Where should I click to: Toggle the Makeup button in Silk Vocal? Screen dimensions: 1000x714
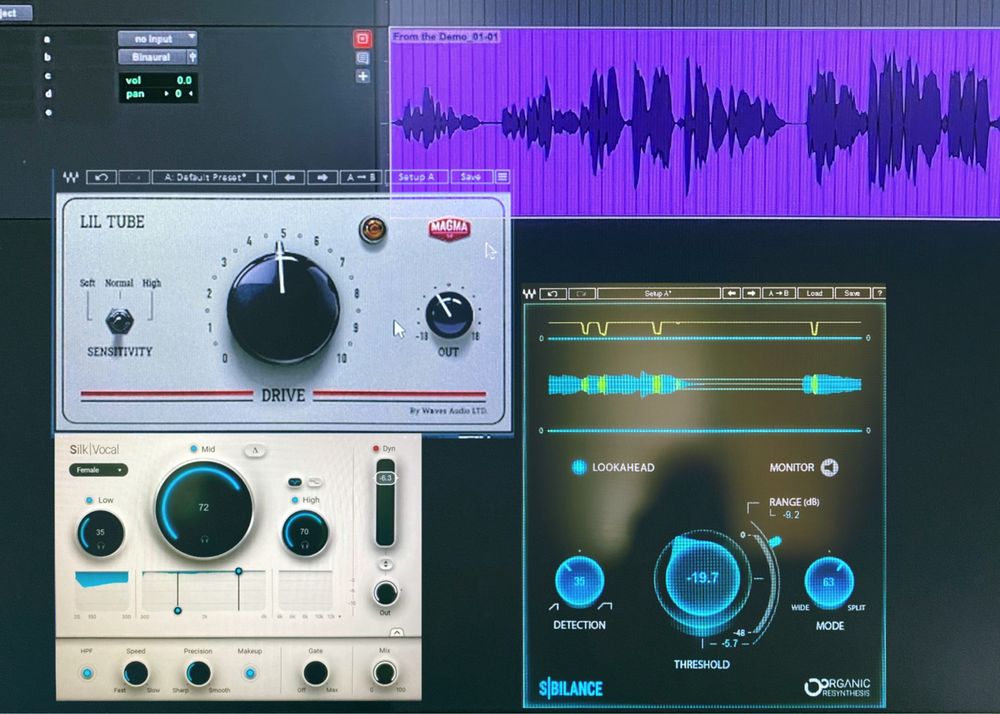point(250,673)
